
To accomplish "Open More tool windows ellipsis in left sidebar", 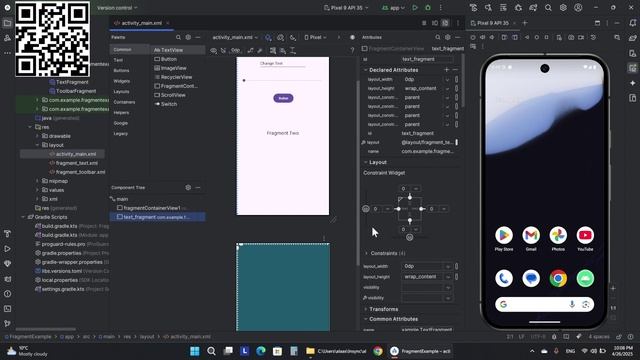I will click(x=7, y=53).
